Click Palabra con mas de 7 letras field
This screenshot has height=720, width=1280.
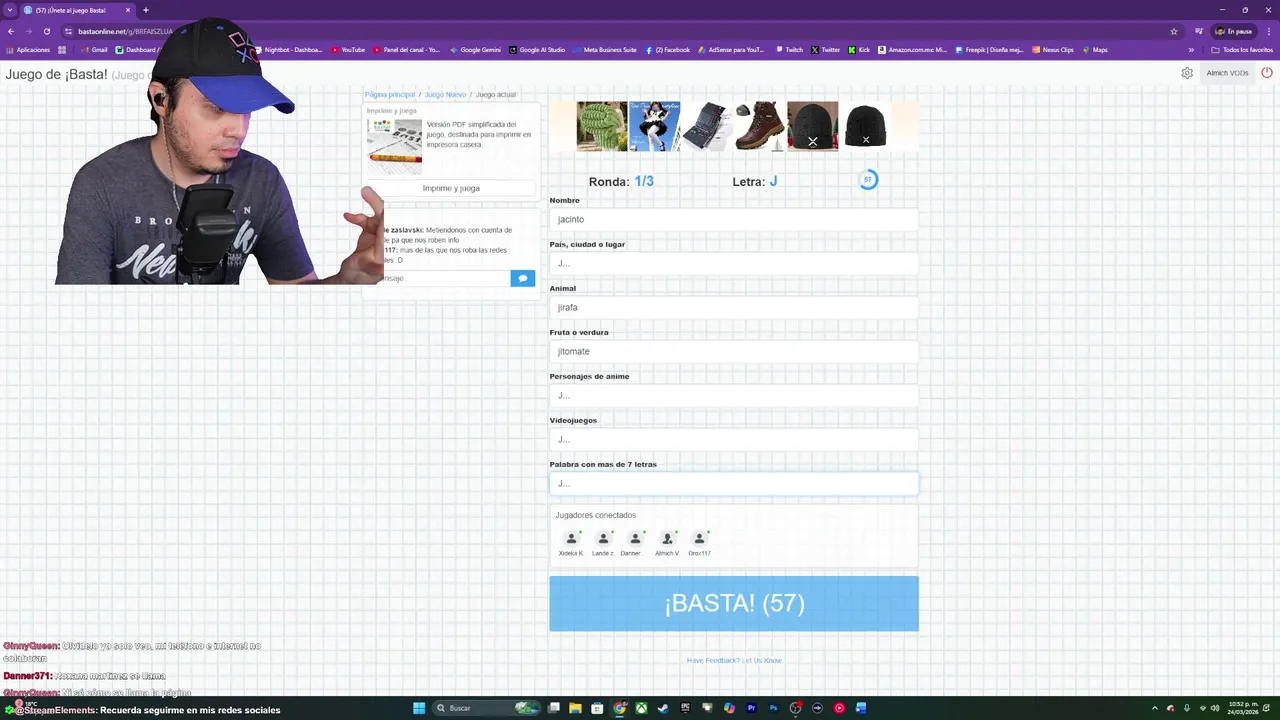(734, 483)
